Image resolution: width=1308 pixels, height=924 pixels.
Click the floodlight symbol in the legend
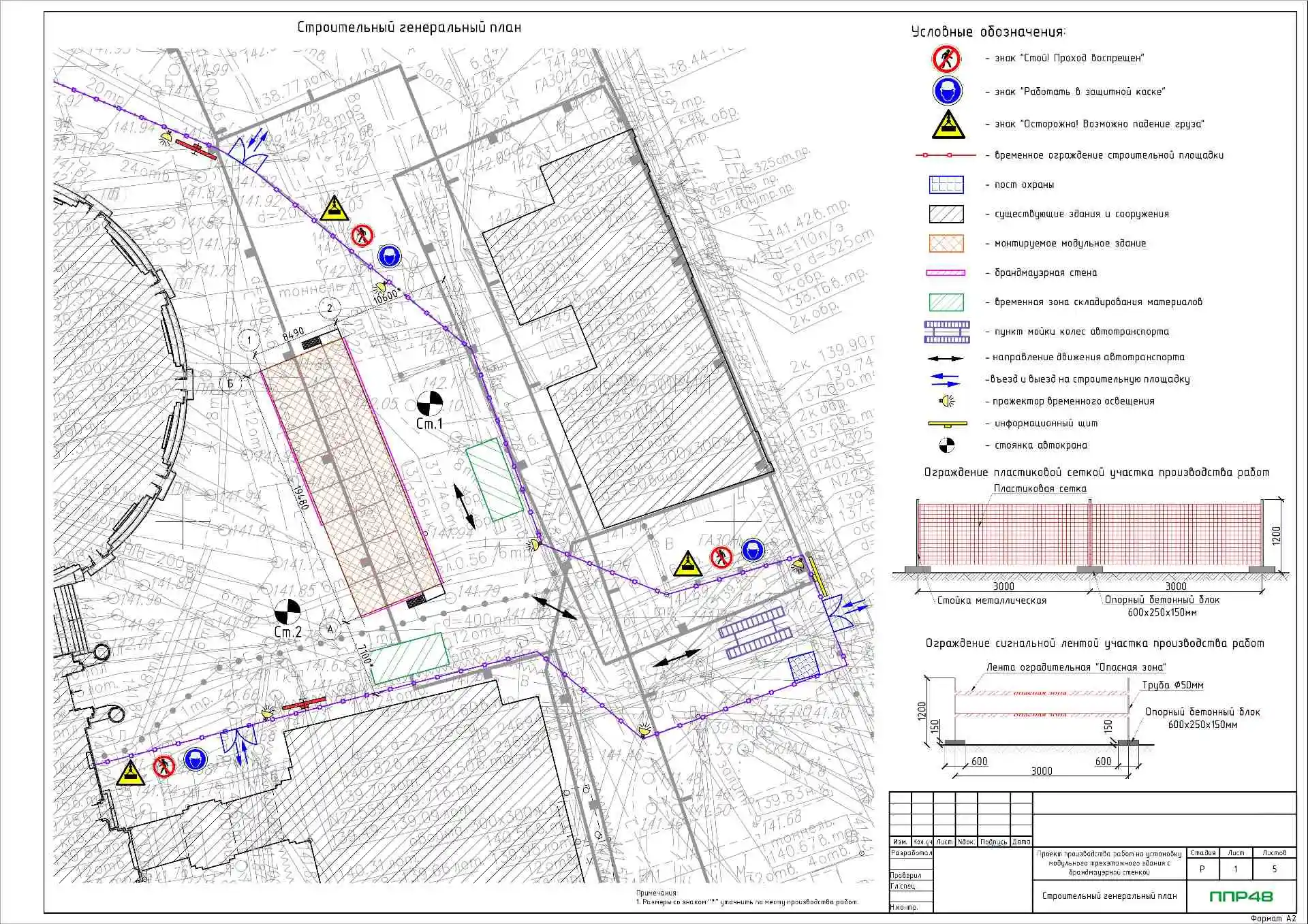point(946,401)
